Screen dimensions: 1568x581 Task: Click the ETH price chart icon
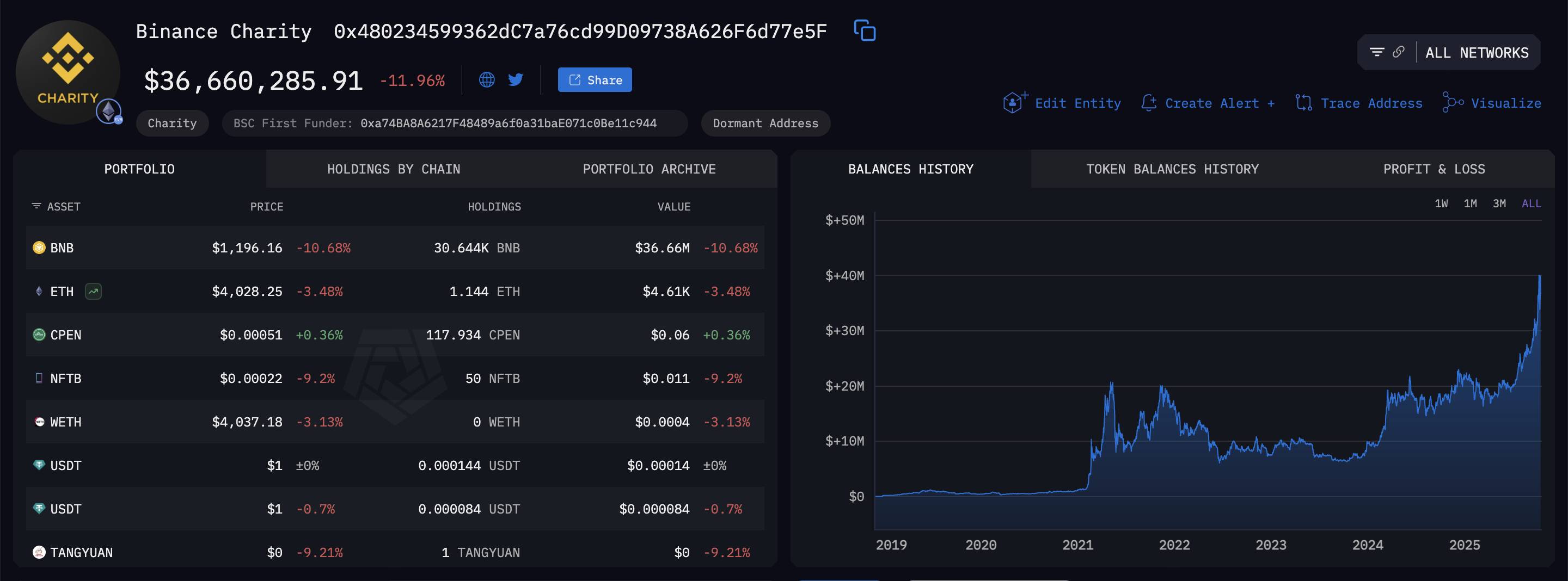[x=93, y=292]
